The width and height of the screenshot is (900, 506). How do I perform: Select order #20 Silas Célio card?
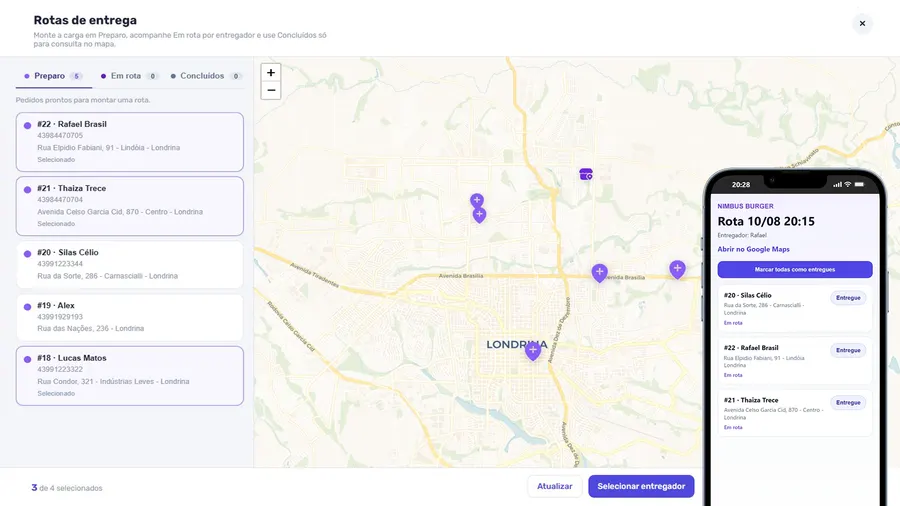click(x=130, y=264)
